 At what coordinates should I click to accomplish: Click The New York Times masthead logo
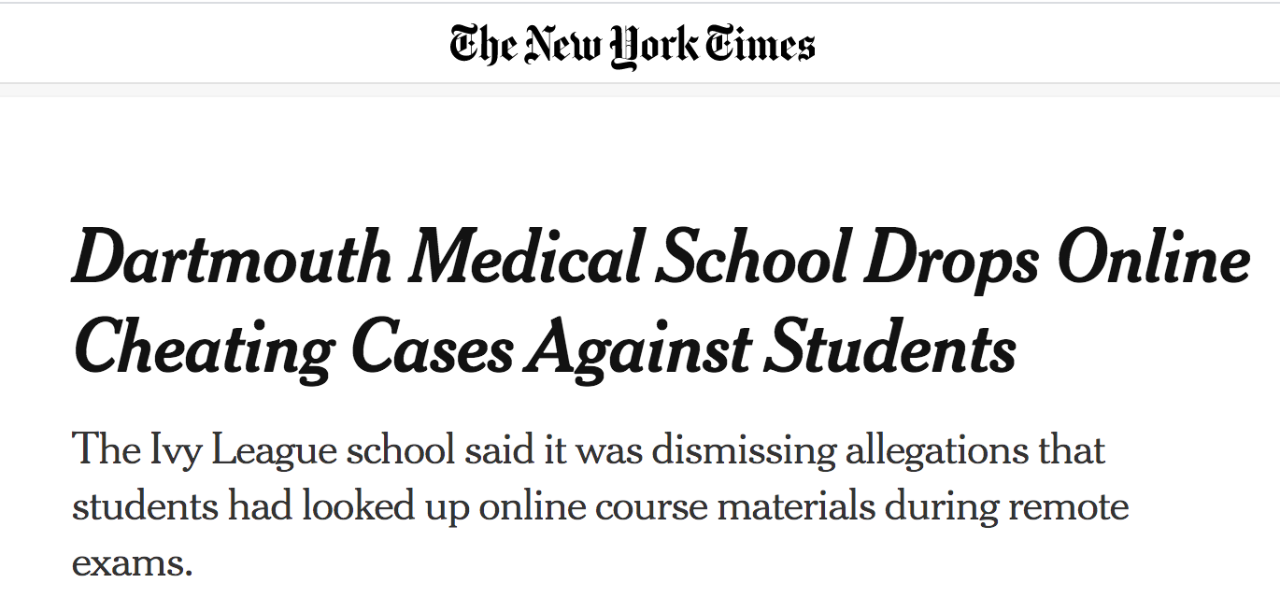(x=632, y=45)
